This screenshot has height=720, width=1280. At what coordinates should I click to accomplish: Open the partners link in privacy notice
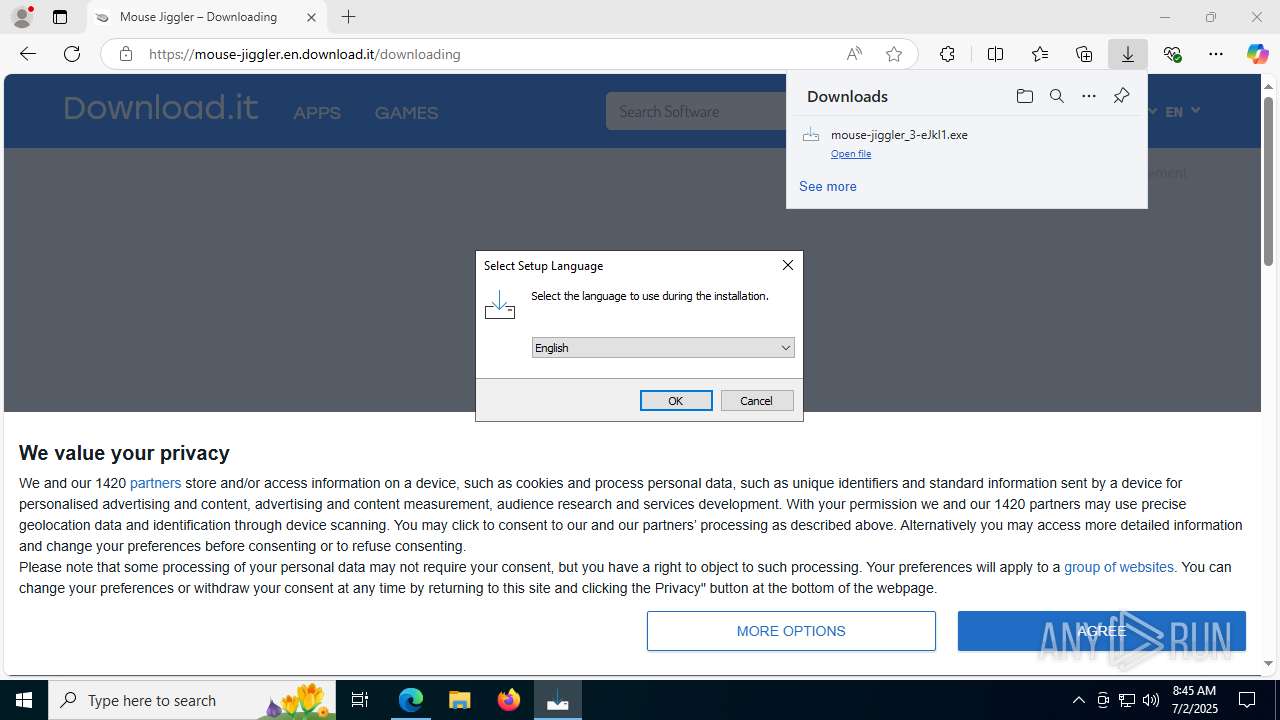click(x=155, y=483)
